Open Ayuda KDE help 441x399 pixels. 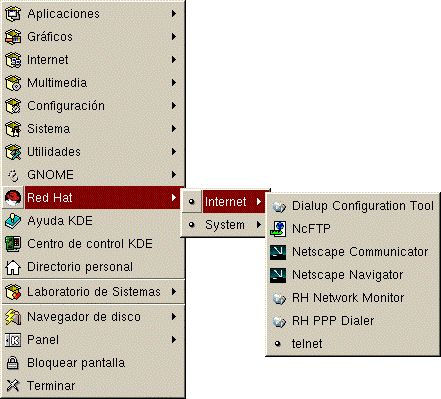93,221
